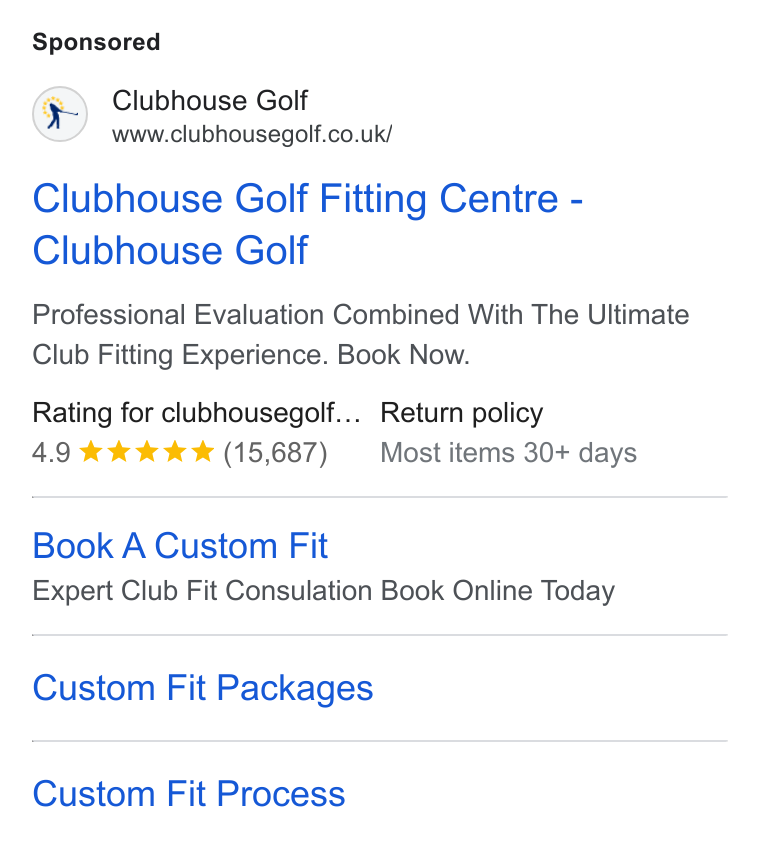
Task: Click the second gold rating star
Action: click(x=119, y=452)
